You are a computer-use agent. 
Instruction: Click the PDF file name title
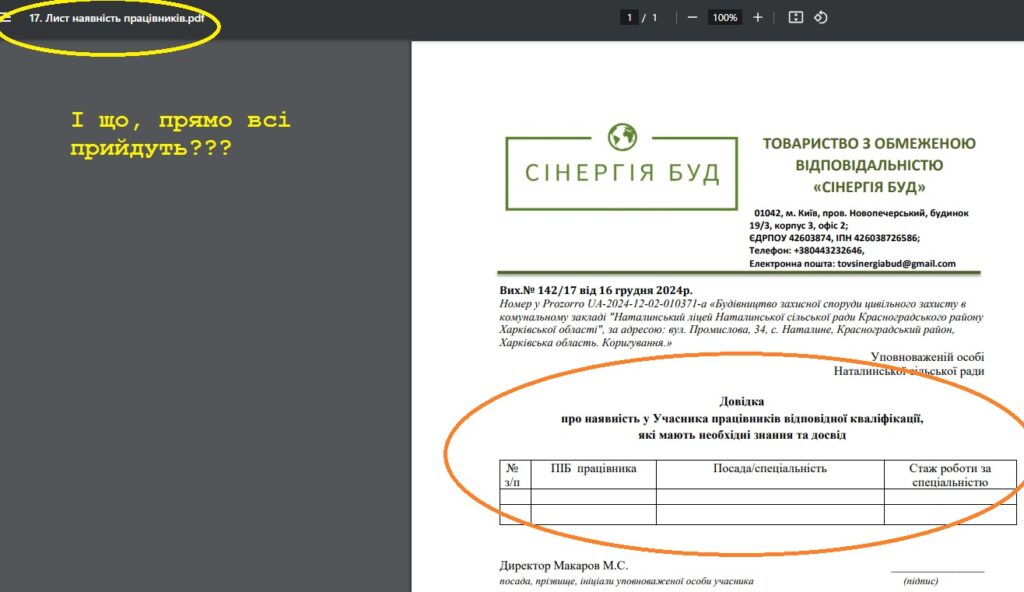pos(109,18)
